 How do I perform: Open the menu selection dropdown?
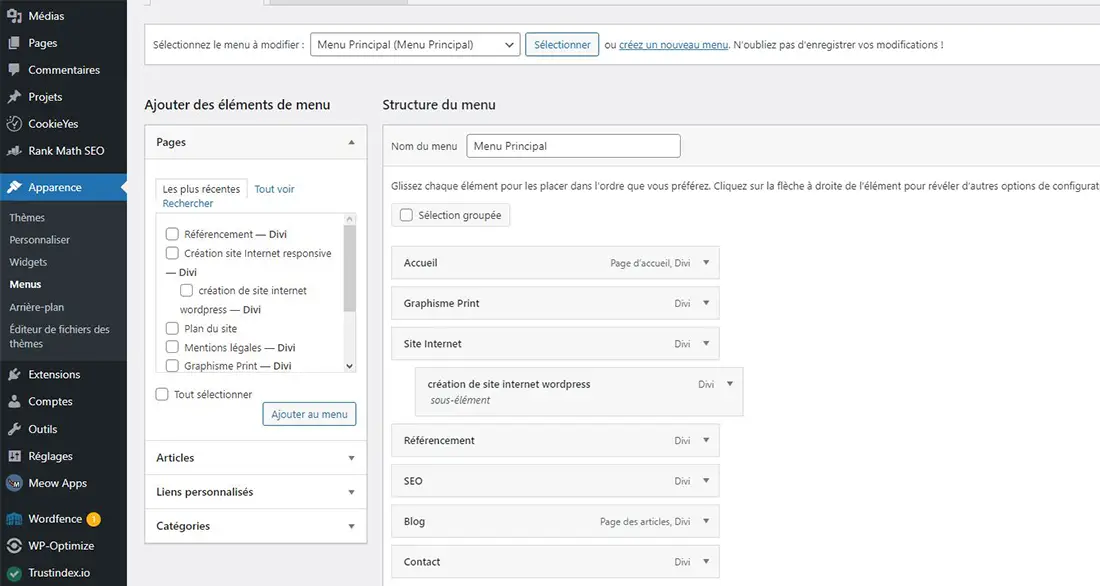[x=415, y=45]
